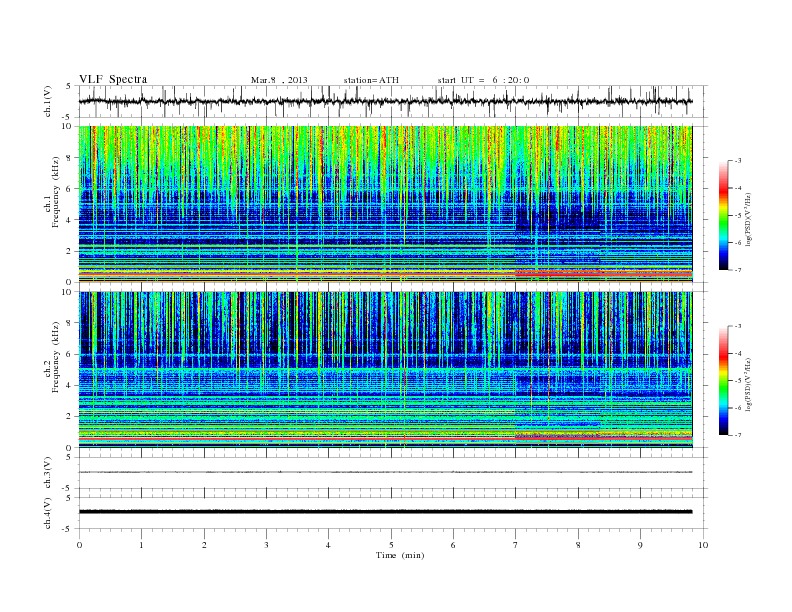Click ch.1 frequency axis '8' tick label
792x612 pixels.
(70, 158)
